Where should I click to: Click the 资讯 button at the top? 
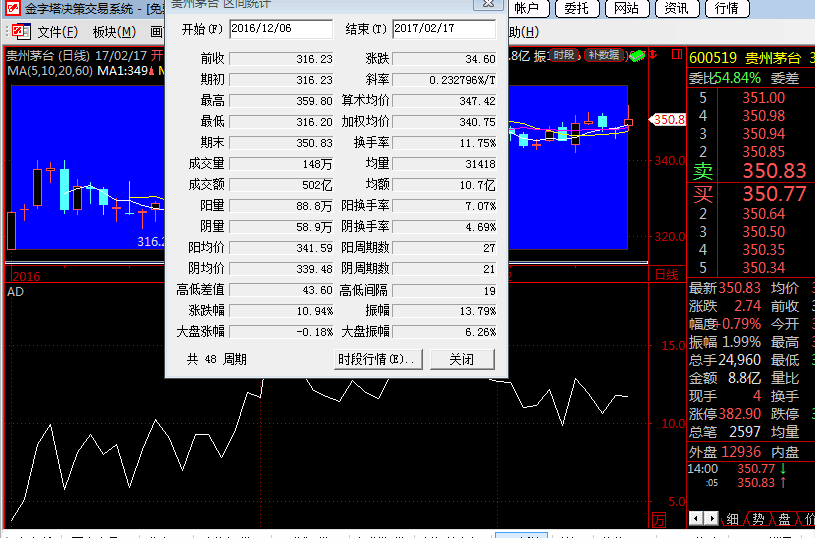[676, 8]
